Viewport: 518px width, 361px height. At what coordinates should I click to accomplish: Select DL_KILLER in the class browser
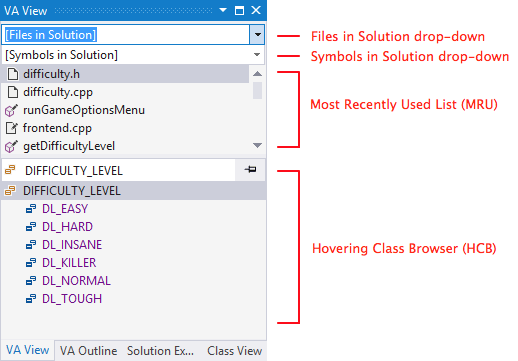point(69,263)
